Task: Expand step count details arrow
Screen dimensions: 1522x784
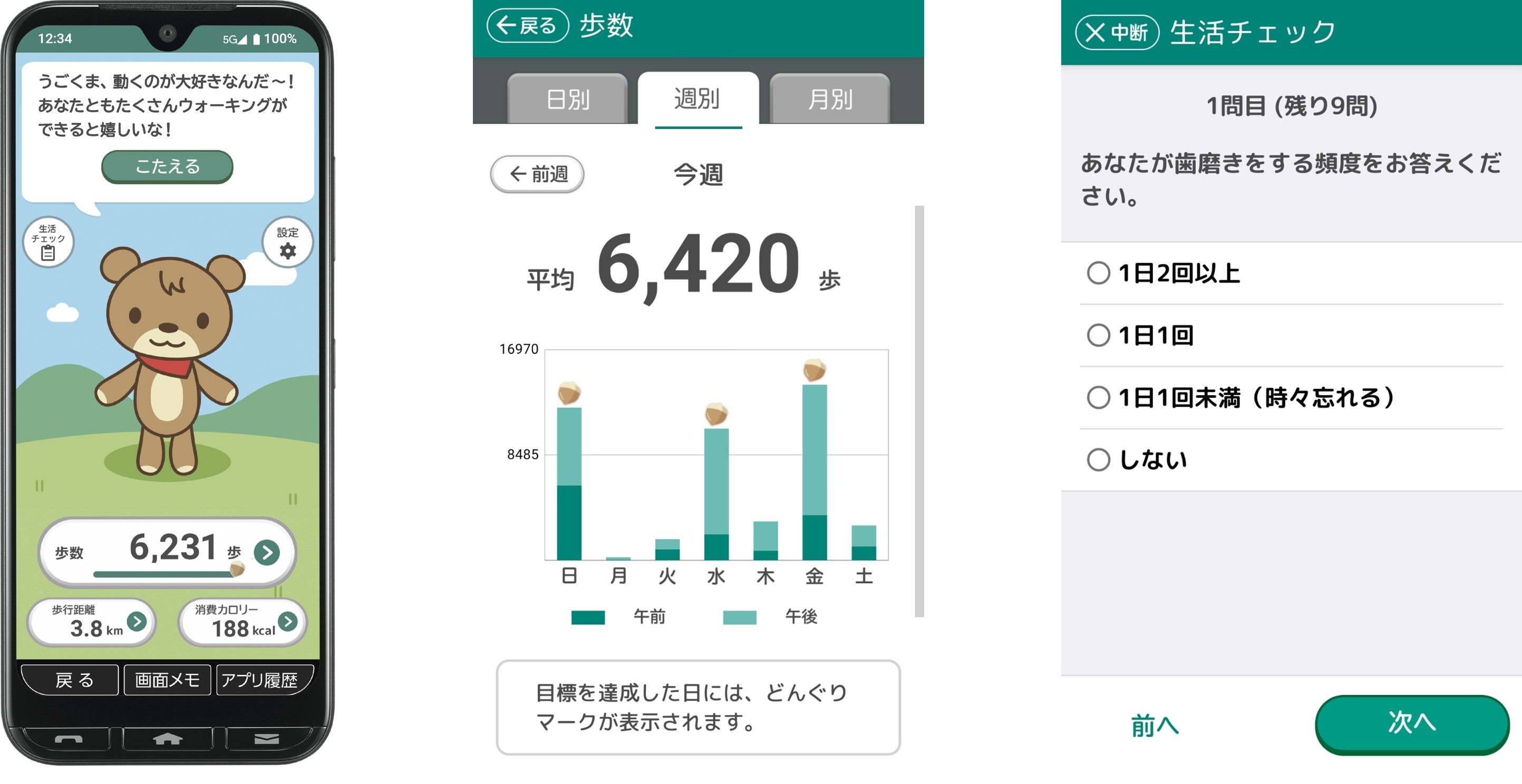Action: point(267,553)
